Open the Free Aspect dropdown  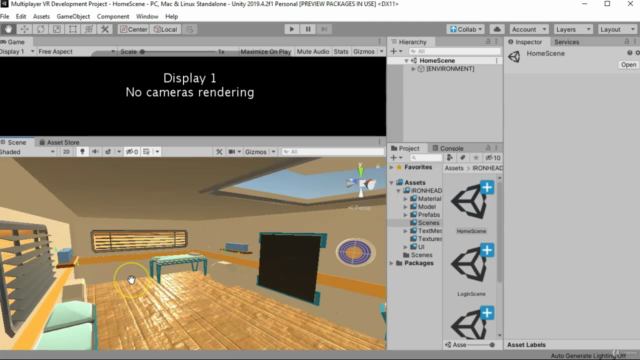point(76,52)
